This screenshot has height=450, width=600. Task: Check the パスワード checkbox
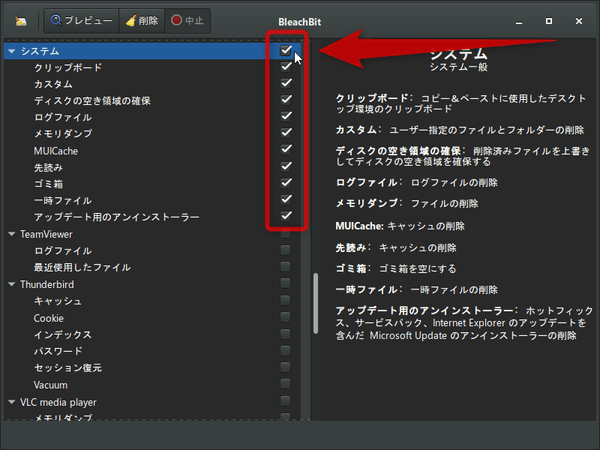click(285, 350)
